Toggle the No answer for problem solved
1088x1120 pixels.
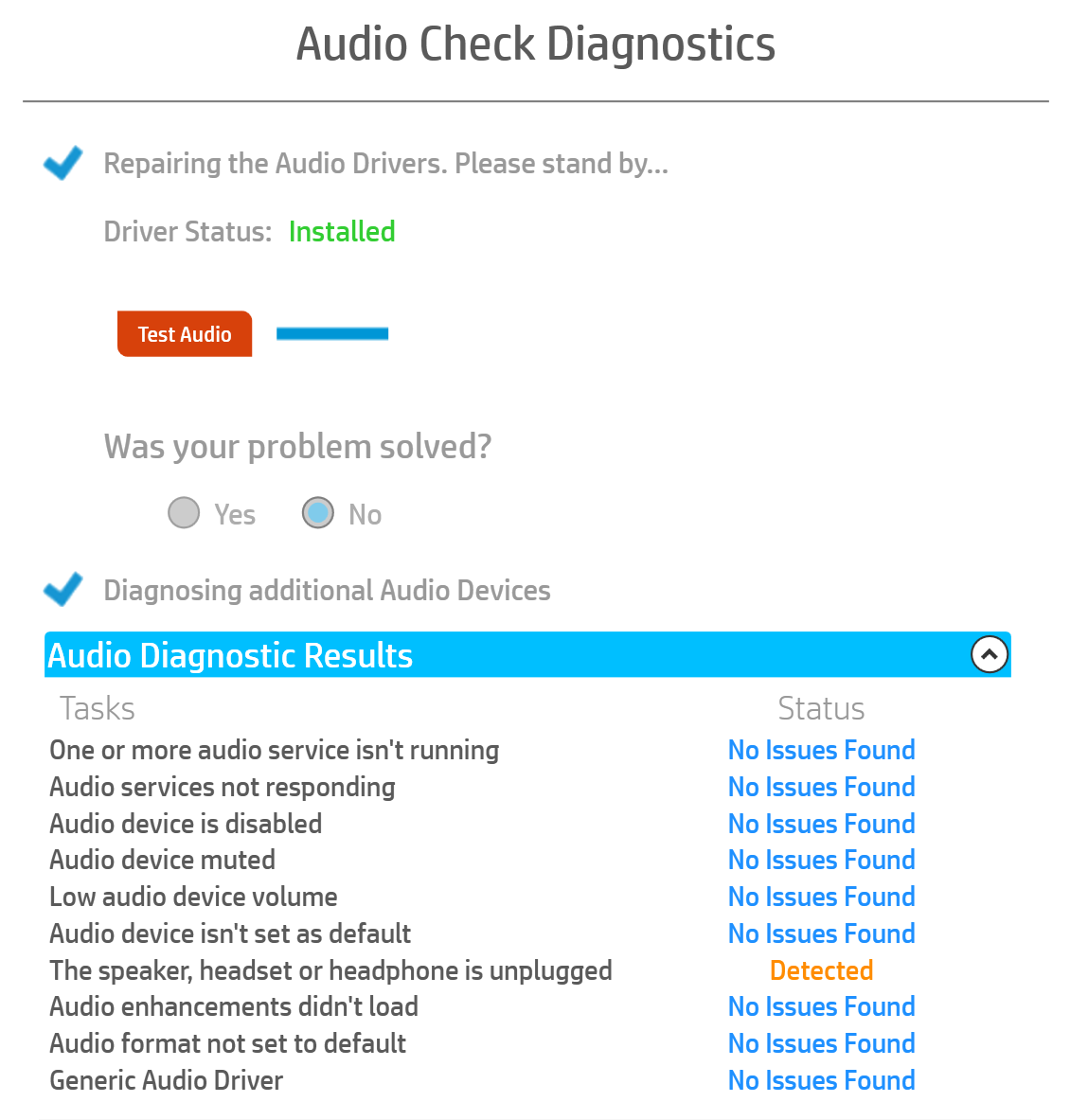pos(318,512)
